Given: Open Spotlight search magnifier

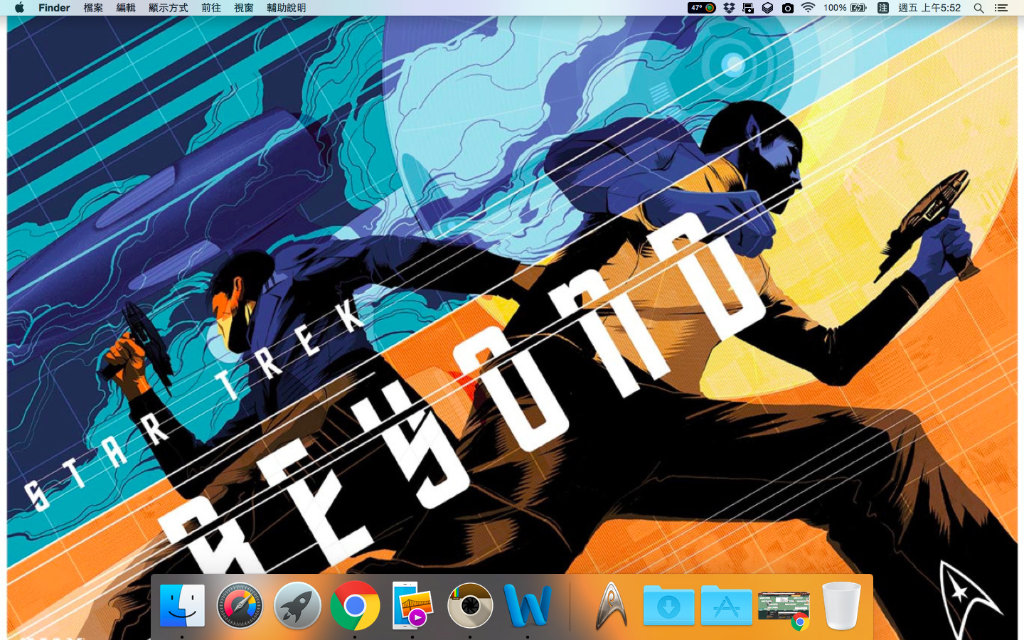Looking at the screenshot, I should (x=979, y=8).
